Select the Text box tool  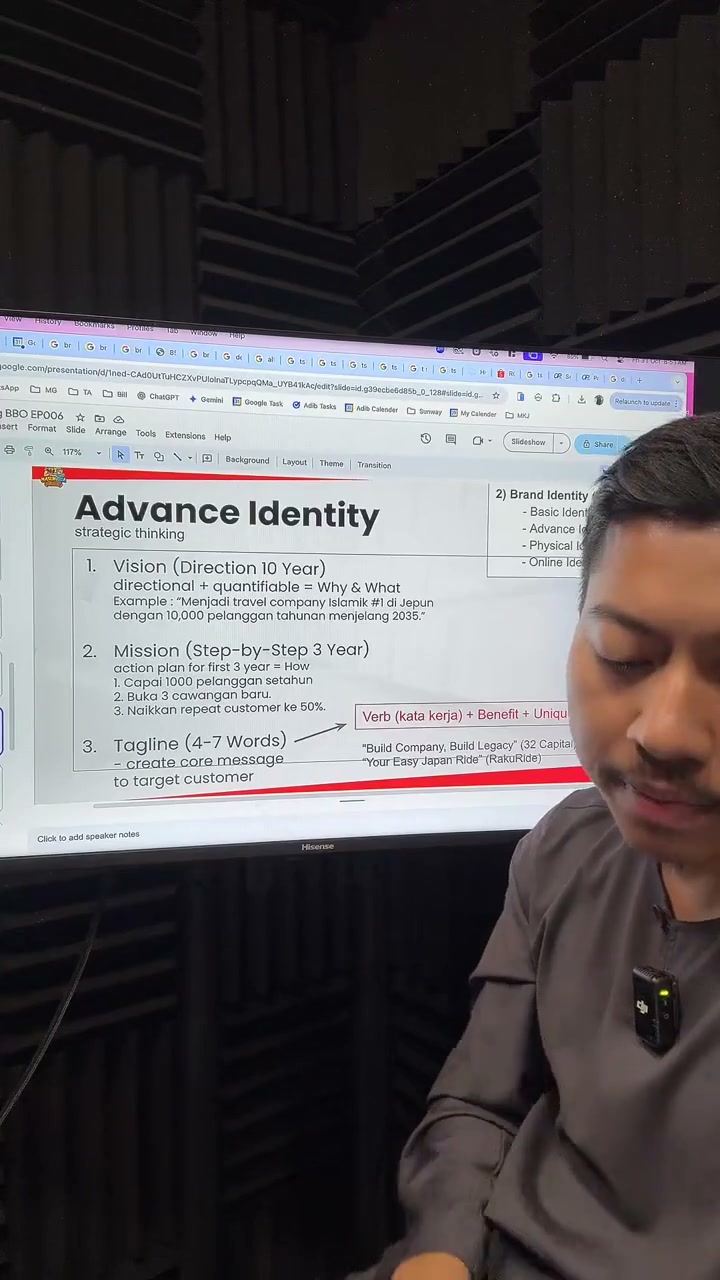coord(139,456)
